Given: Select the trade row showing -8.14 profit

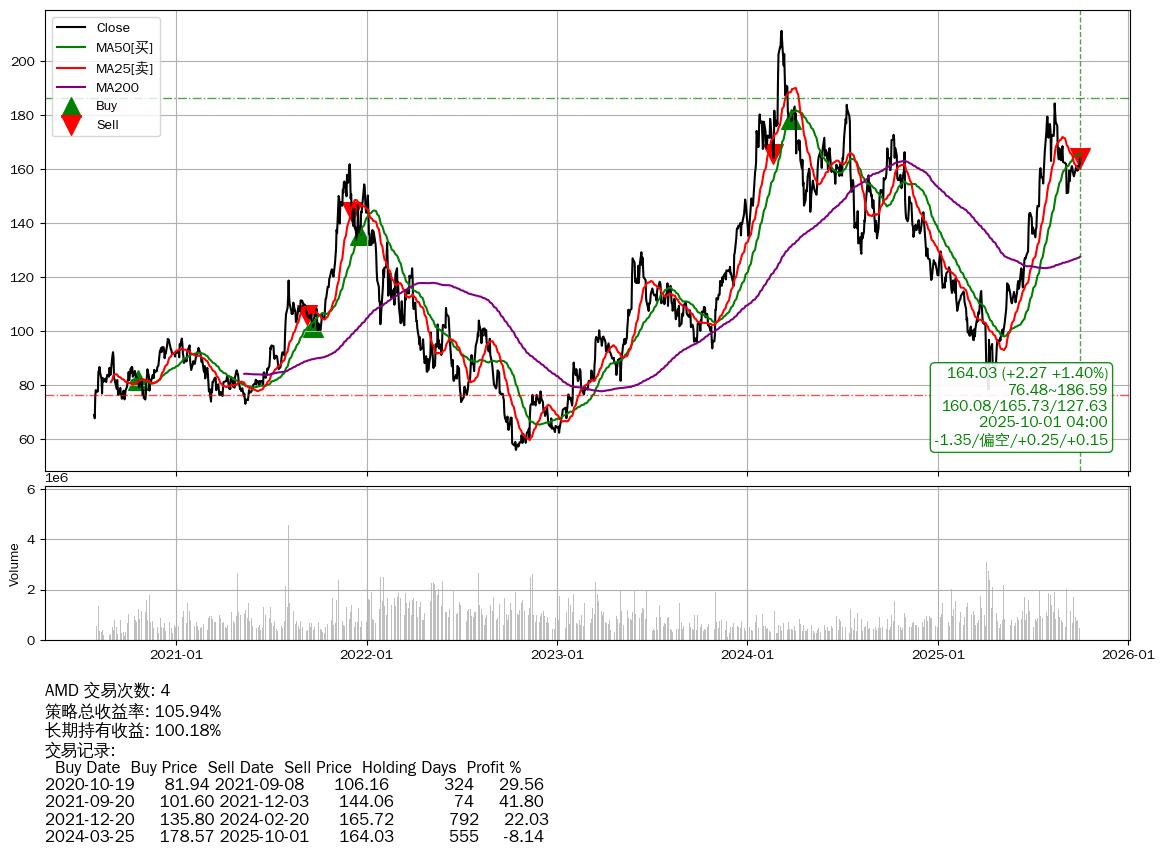Looking at the screenshot, I should pyautogui.click(x=295, y=836).
